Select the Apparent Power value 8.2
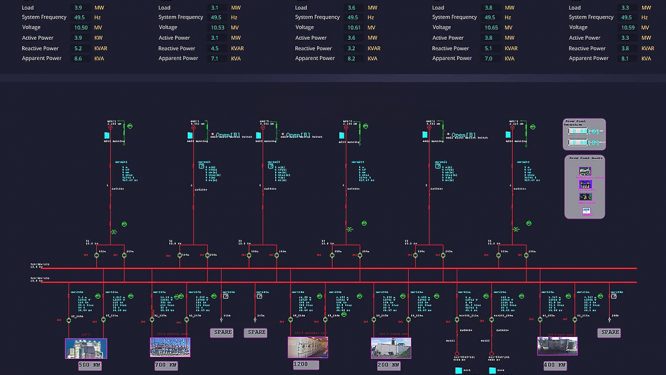666x375 pixels. tap(351, 59)
